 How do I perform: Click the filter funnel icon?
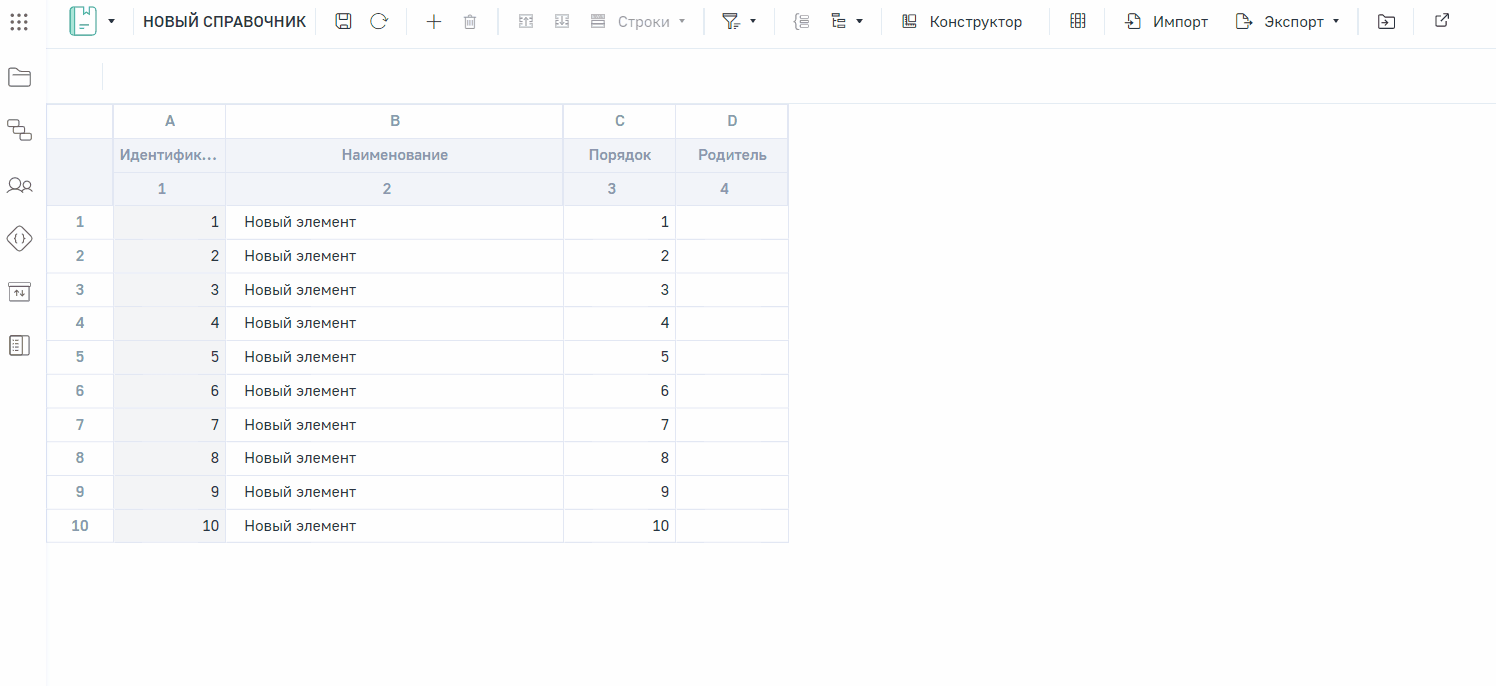(x=731, y=21)
